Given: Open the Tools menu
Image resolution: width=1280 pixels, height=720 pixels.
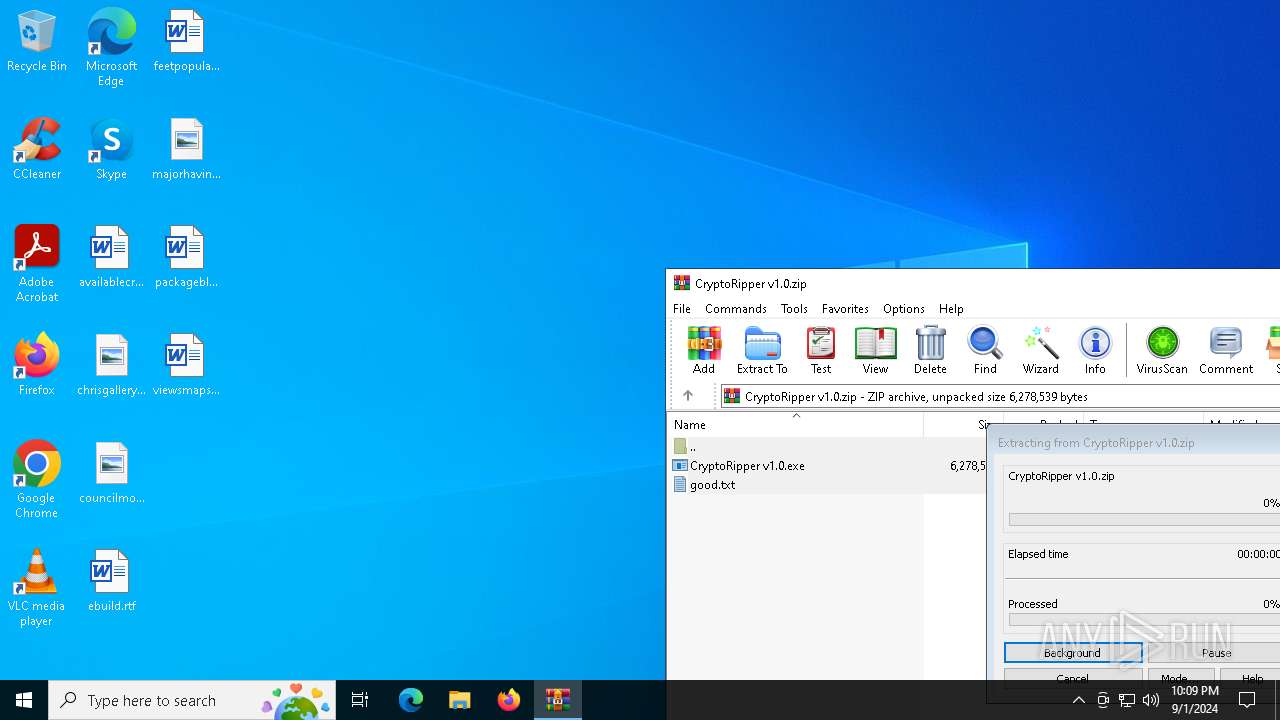Looking at the screenshot, I should pyautogui.click(x=794, y=309).
